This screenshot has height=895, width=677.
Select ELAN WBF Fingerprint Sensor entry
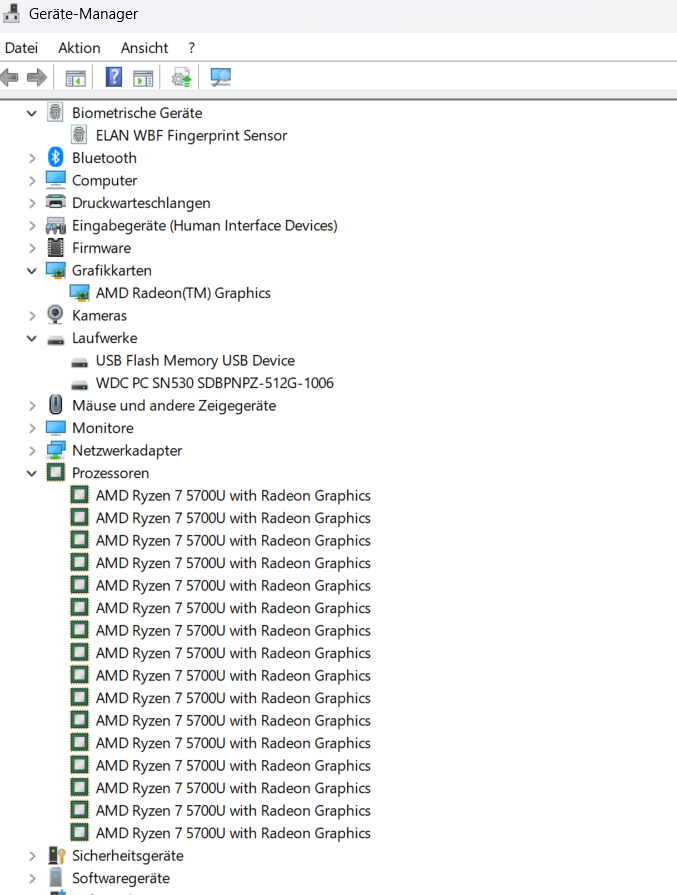[x=191, y=135]
